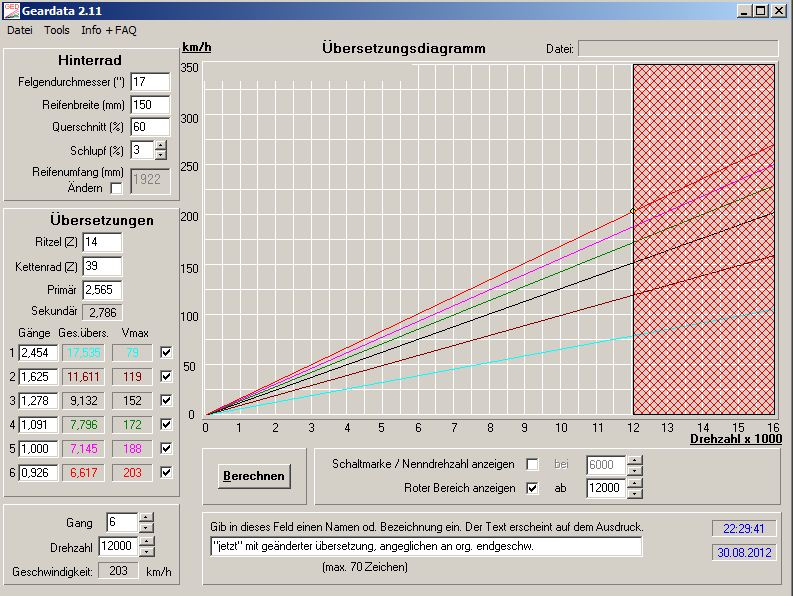Image resolution: width=793 pixels, height=596 pixels.
Task: Click the diagram name description text field
Action: [x=425, y=546]
